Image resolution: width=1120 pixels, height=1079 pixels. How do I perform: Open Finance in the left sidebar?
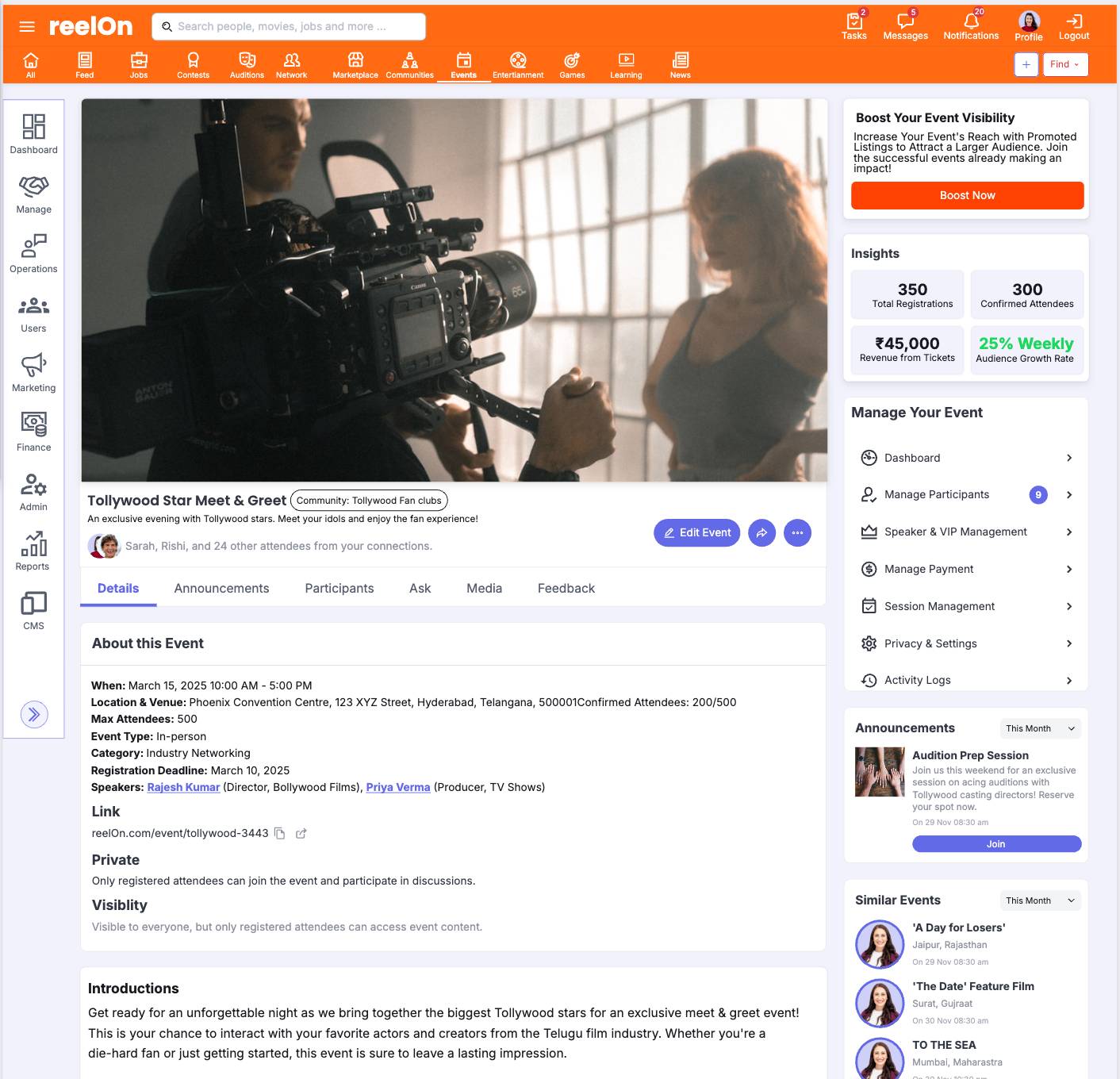33,432
